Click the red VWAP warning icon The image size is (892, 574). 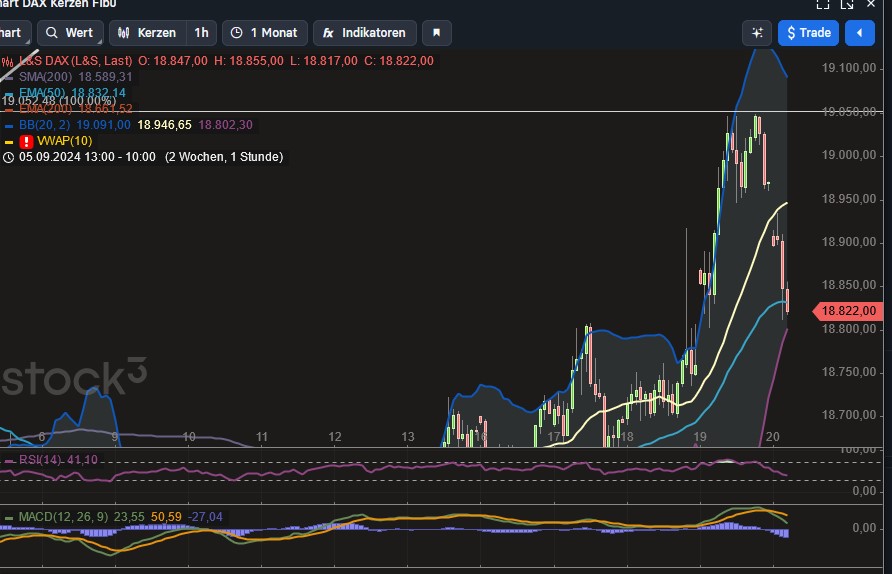pos(26,141)
